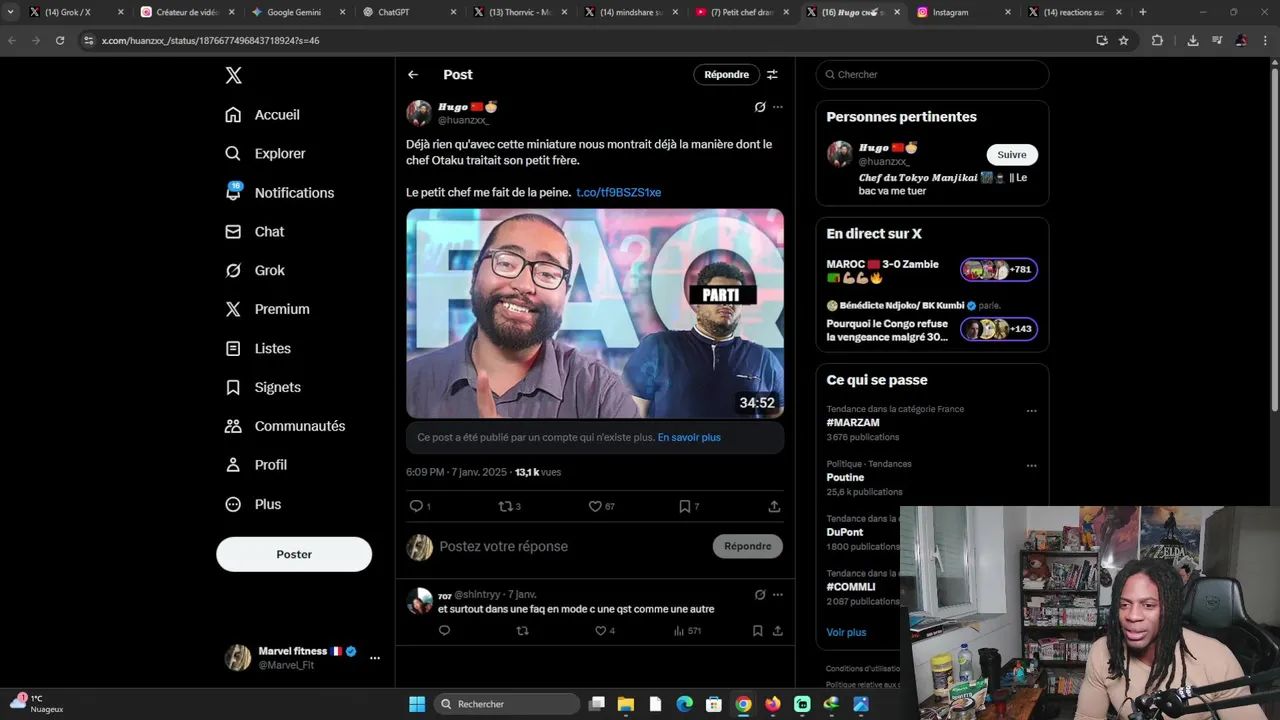Screen dimensions: 1280x720
Task: Repost shintryy's comment
Action: tap(522, 631)
